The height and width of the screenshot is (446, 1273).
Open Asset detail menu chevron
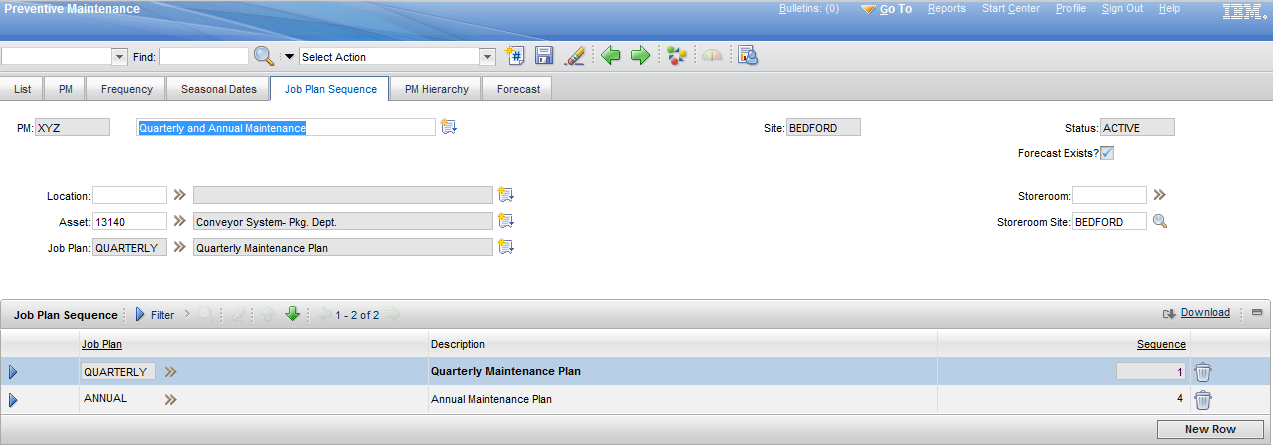click(x=180, y=221)
